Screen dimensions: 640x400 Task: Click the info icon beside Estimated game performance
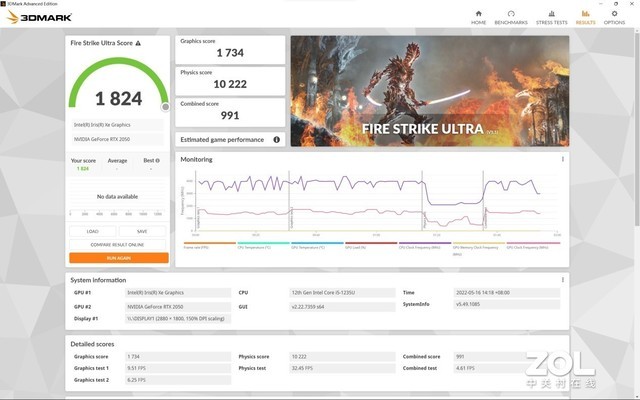(271, 140)
